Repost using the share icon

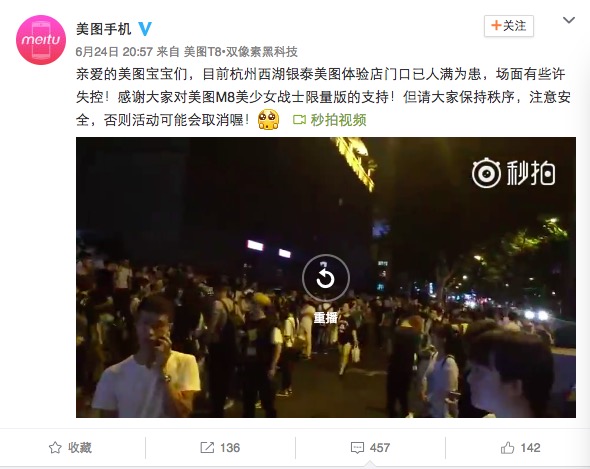tap(207, 448)
